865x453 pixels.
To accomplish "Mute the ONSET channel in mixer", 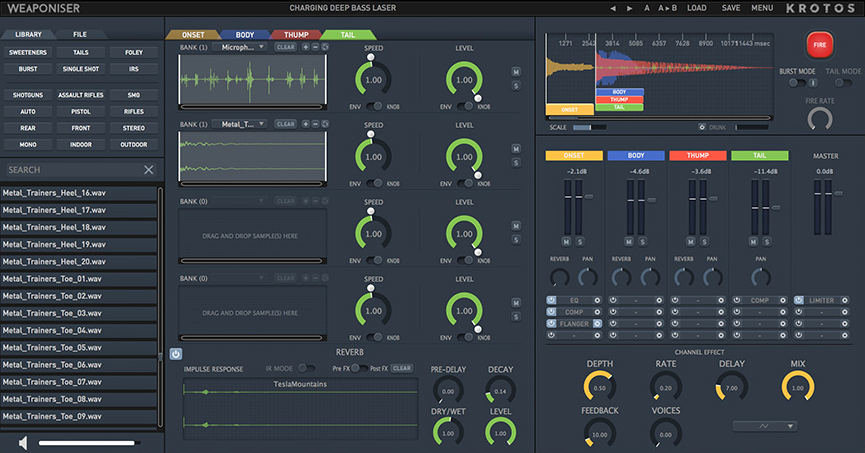I will pos(566,241).
